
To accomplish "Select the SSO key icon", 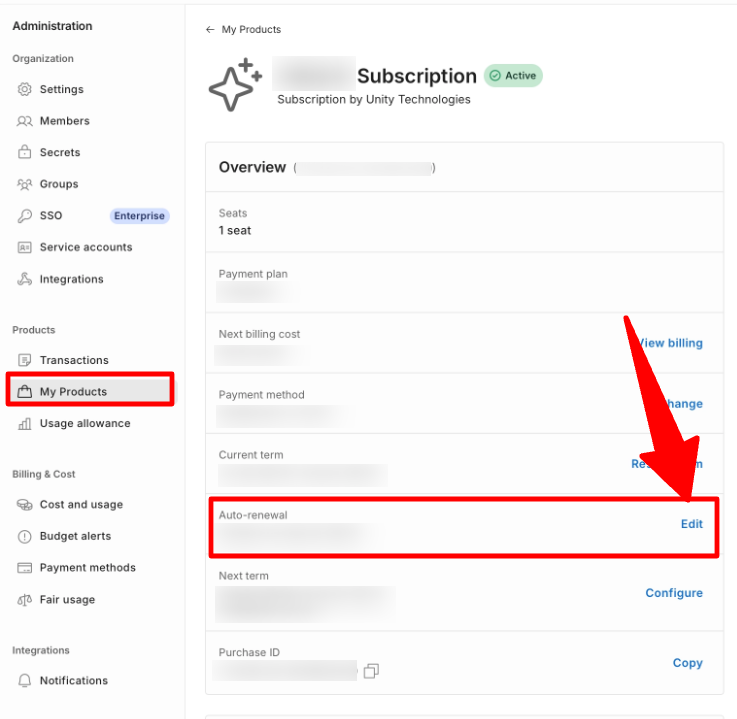I will pyautogui.click(x=24, y=216).
